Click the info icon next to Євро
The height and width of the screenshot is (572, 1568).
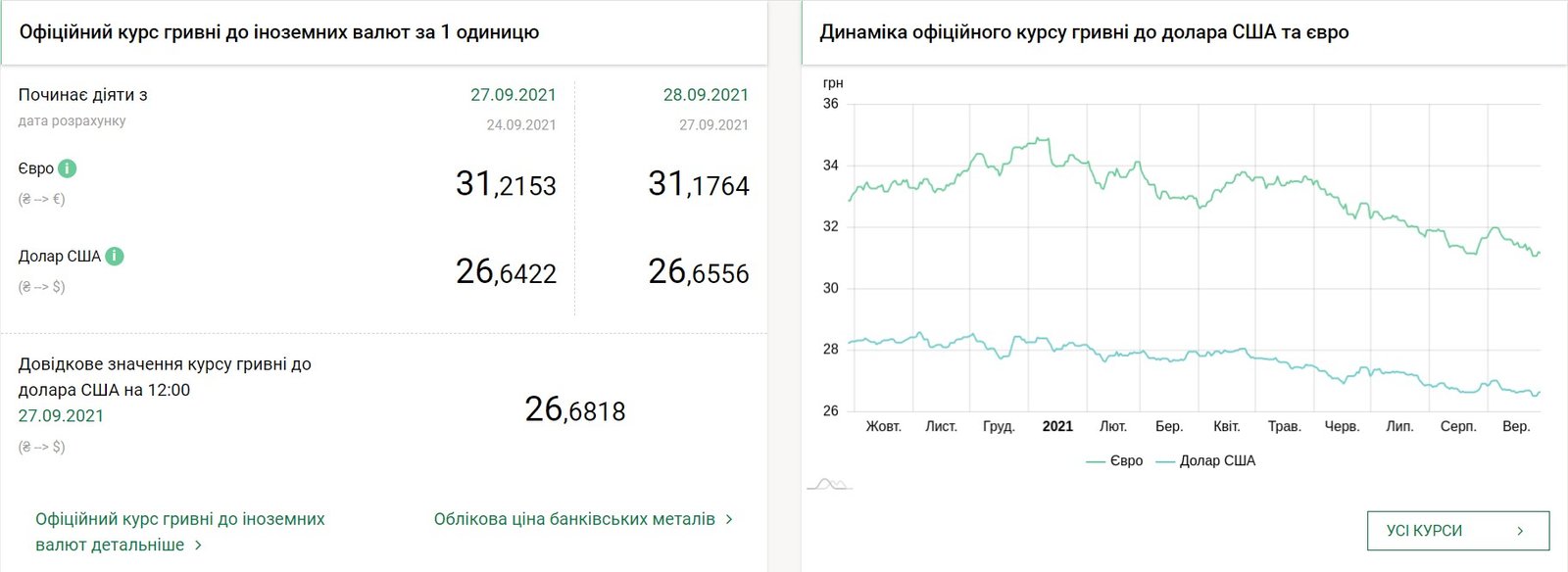(x=66, y=168)
